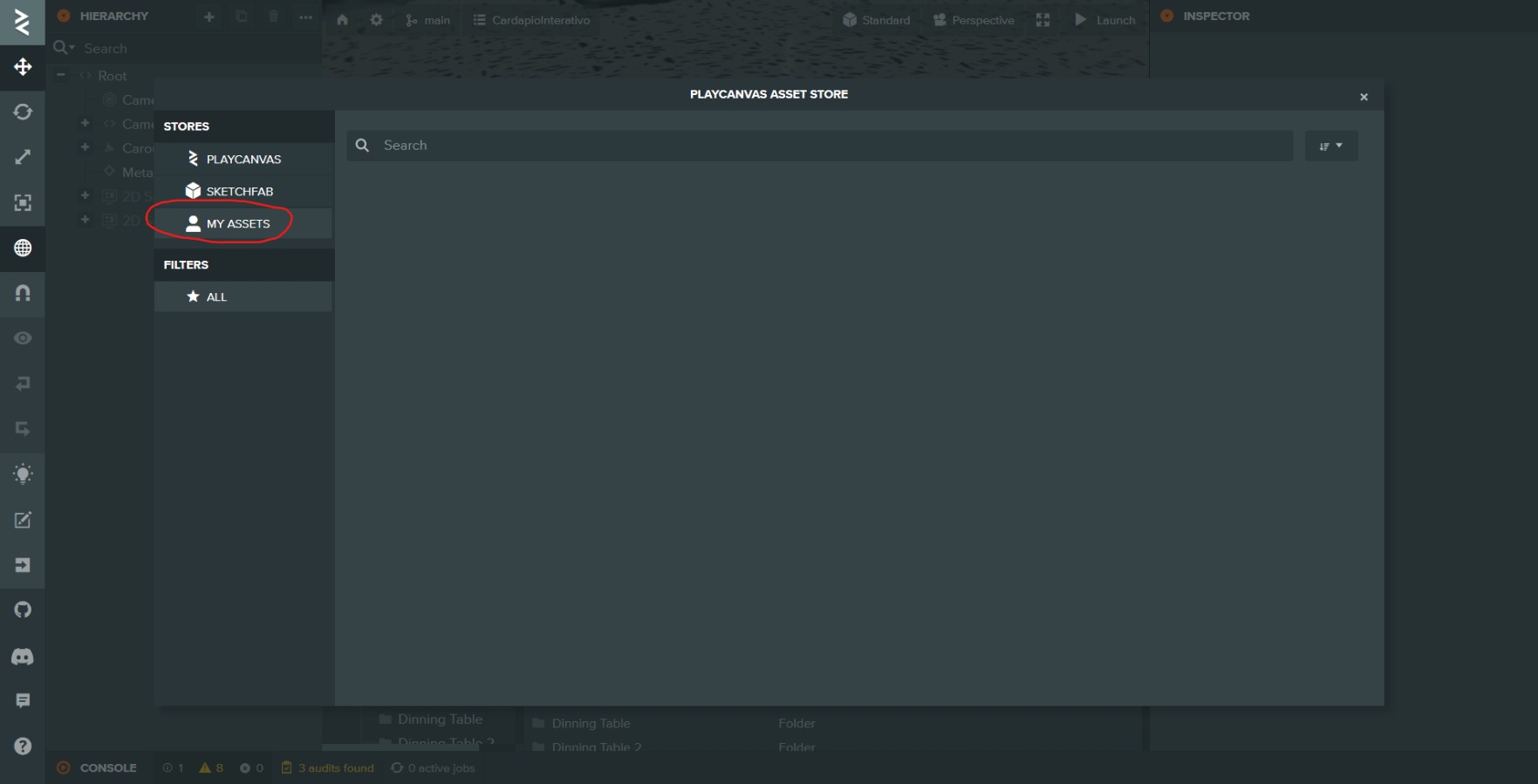The width and height of the screenshot is (1538, 784).
Task: Open the Hierarchy search filter dropdown
Action: 64,48
